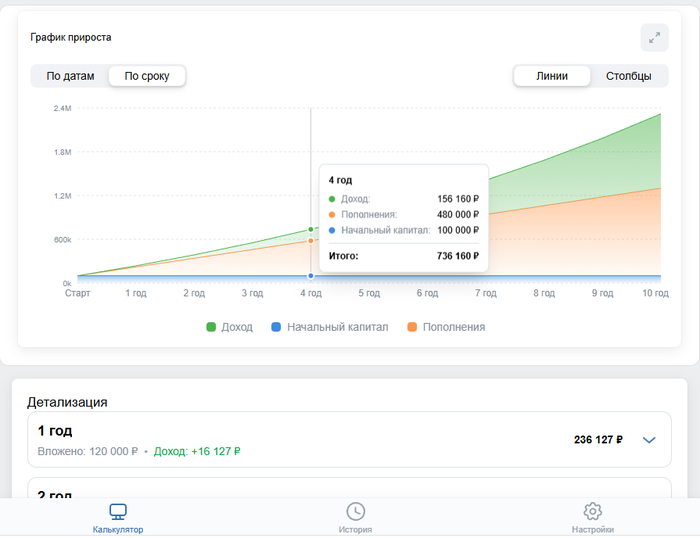700x538 pixels.
Task: Click the green Доход point at 4 год
Action: (311, 229)
